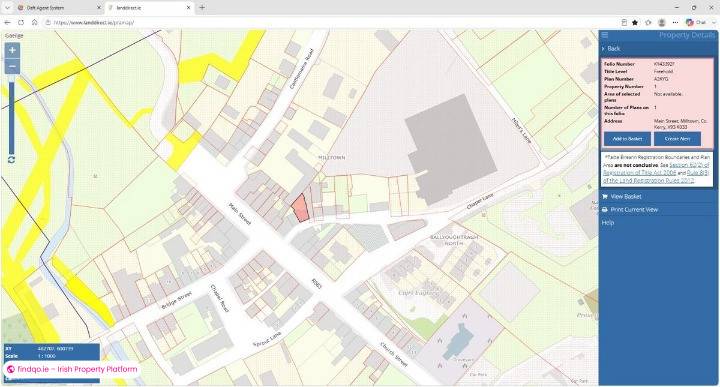Image resolution: width=720 pixels, height=387 pixels.
Task: Switch language with Gaeilge link
Action: pyautogui.click(x=14, y=35)
